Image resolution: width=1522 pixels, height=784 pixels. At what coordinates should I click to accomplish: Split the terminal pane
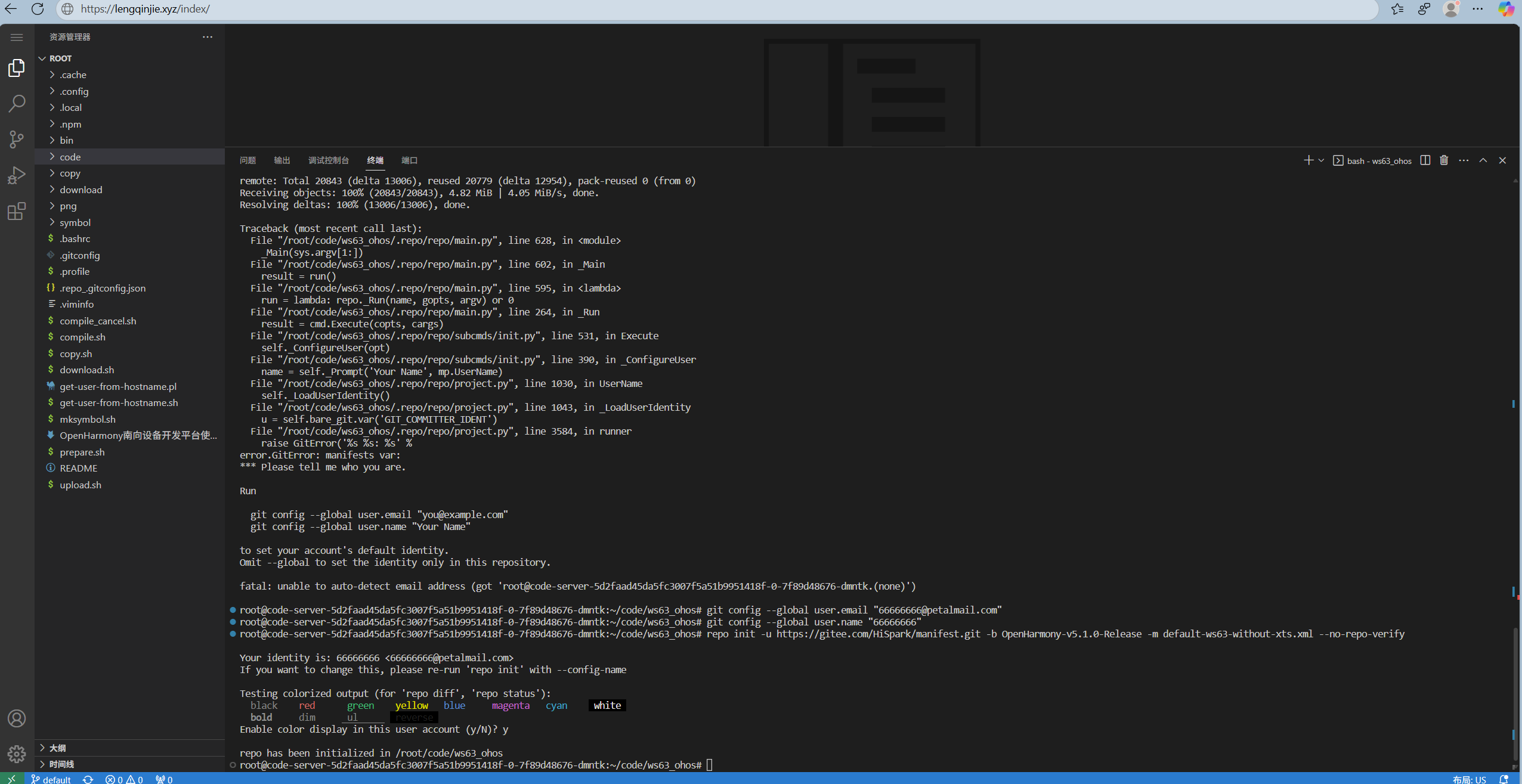(1424, 160)
